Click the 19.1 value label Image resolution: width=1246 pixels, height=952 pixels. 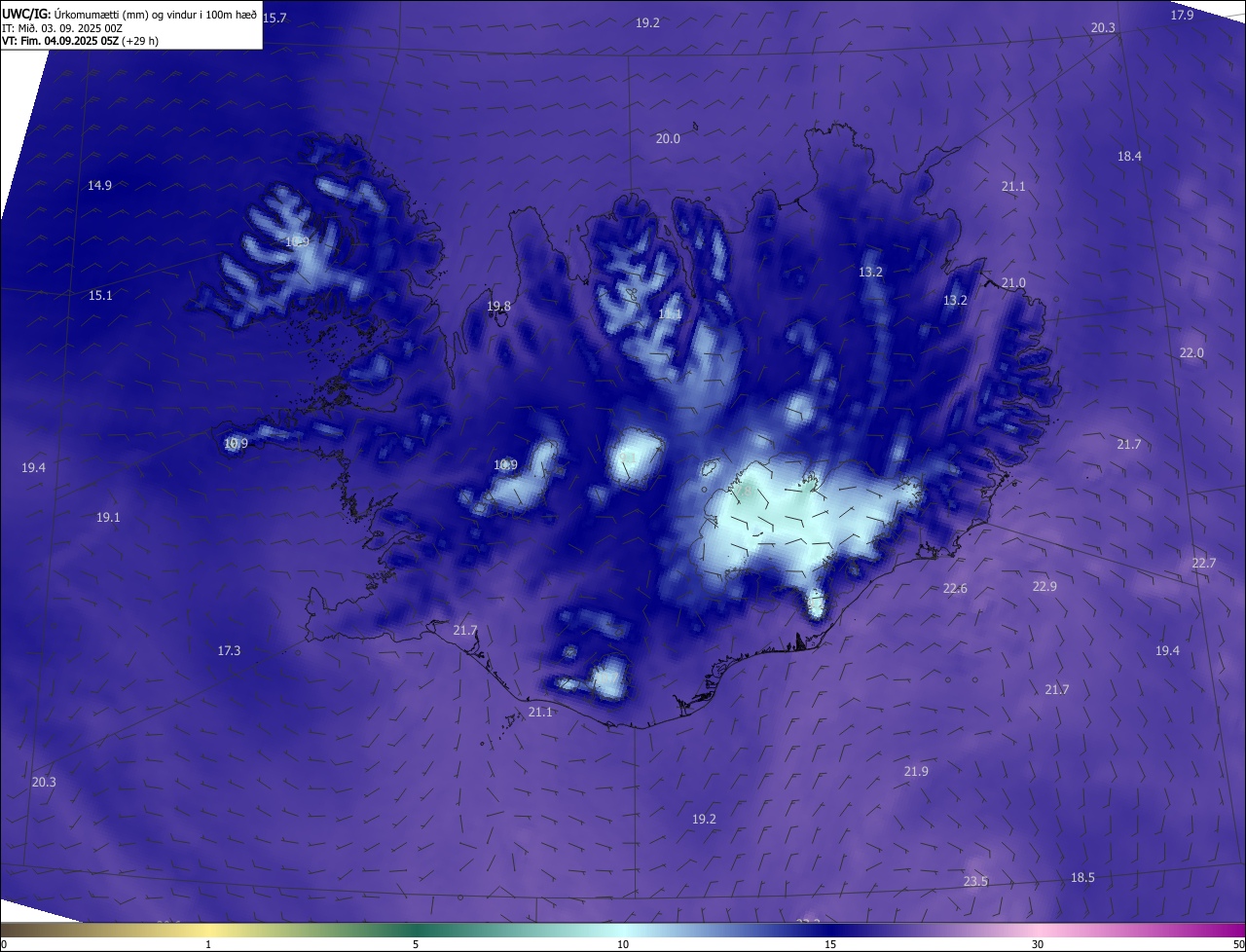pyautogui.click(x=108, y=517)
